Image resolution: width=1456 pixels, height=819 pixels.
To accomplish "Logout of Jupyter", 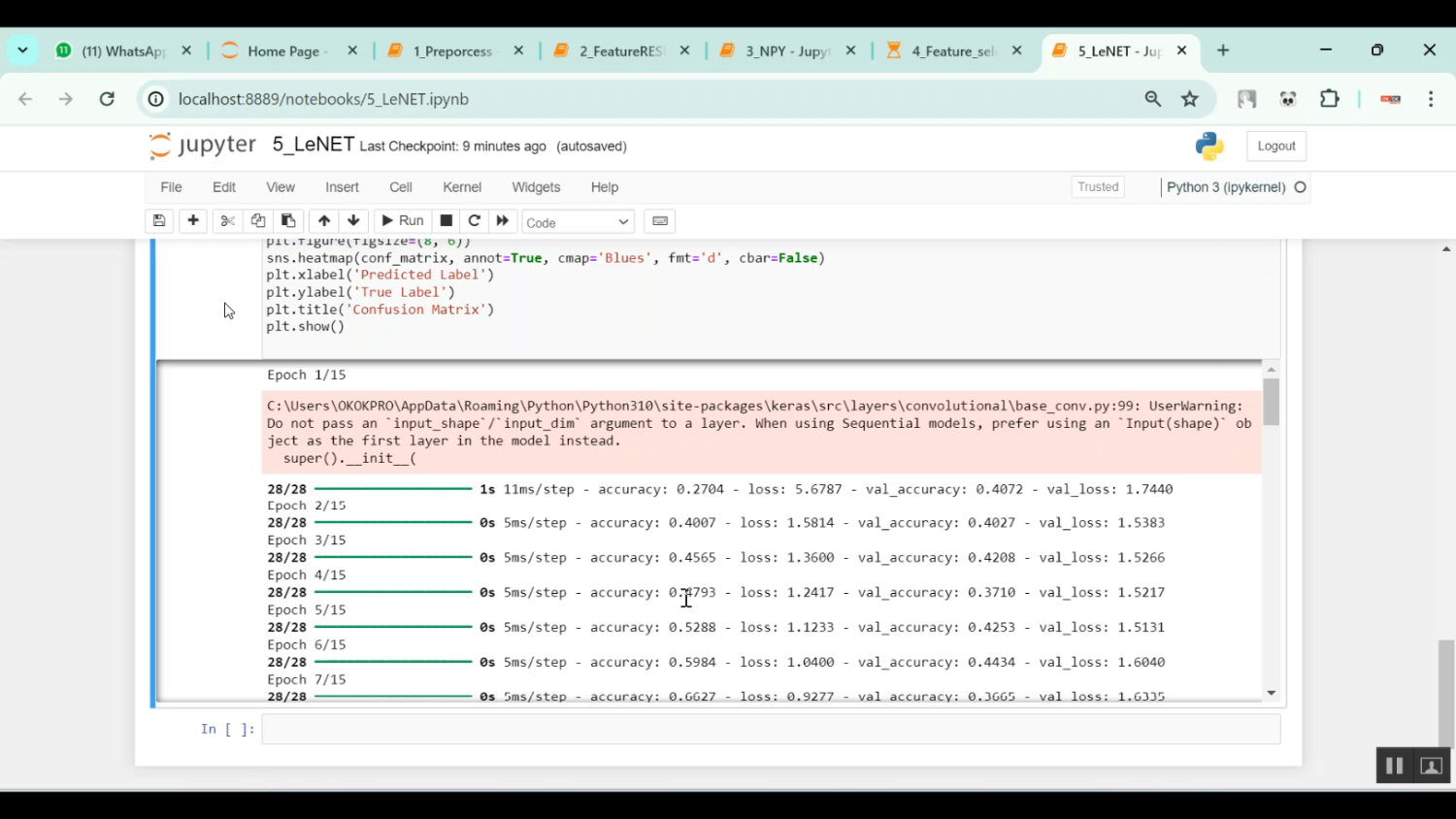I will coord(1275,145).
